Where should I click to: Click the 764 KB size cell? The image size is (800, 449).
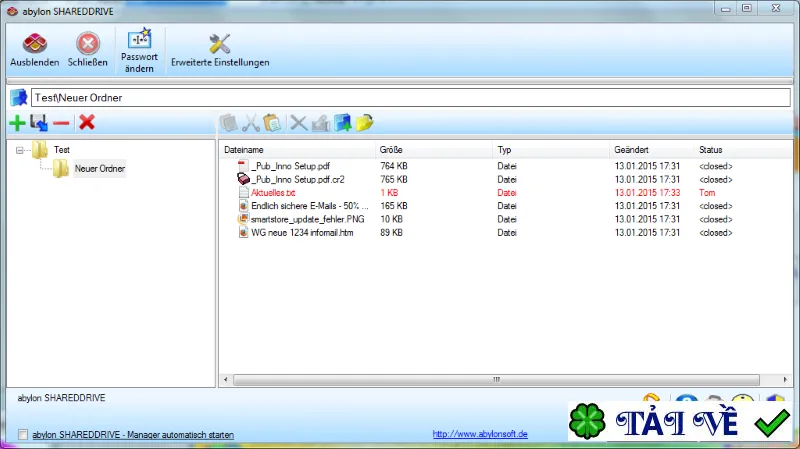pyautogui.click(x=394, y=166)
